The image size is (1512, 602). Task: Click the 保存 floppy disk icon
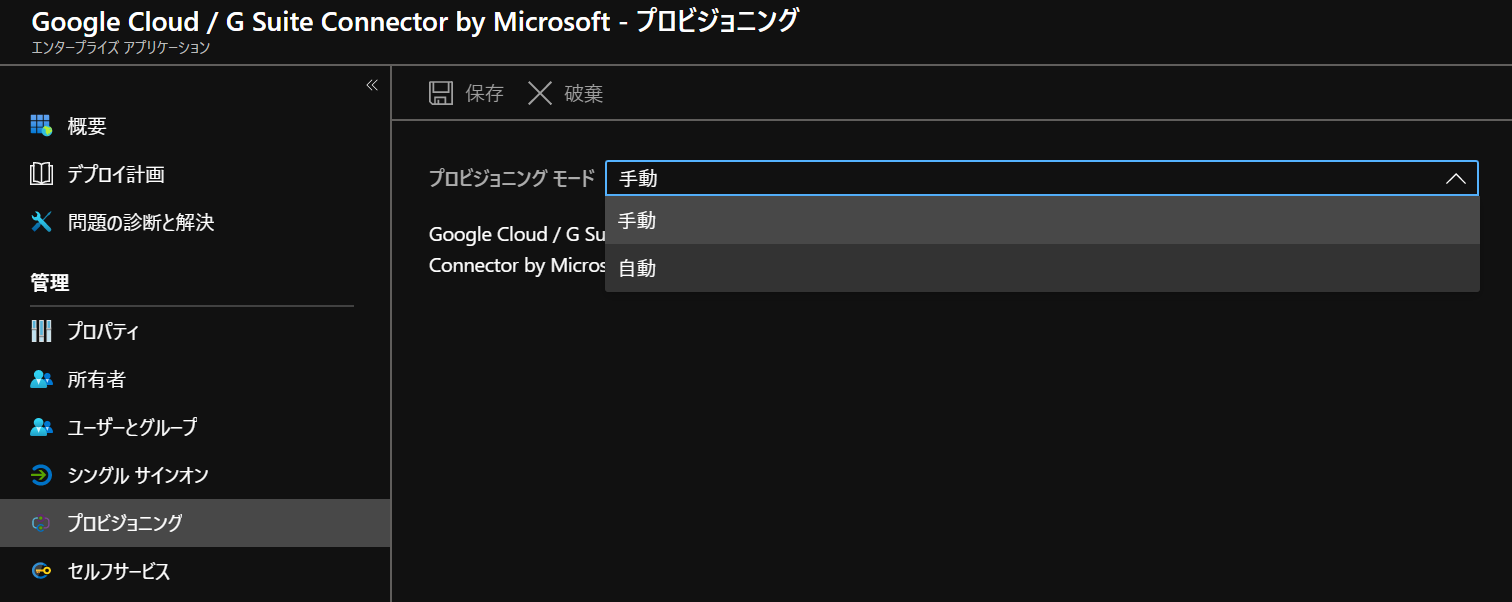click(x=441, y=94)
